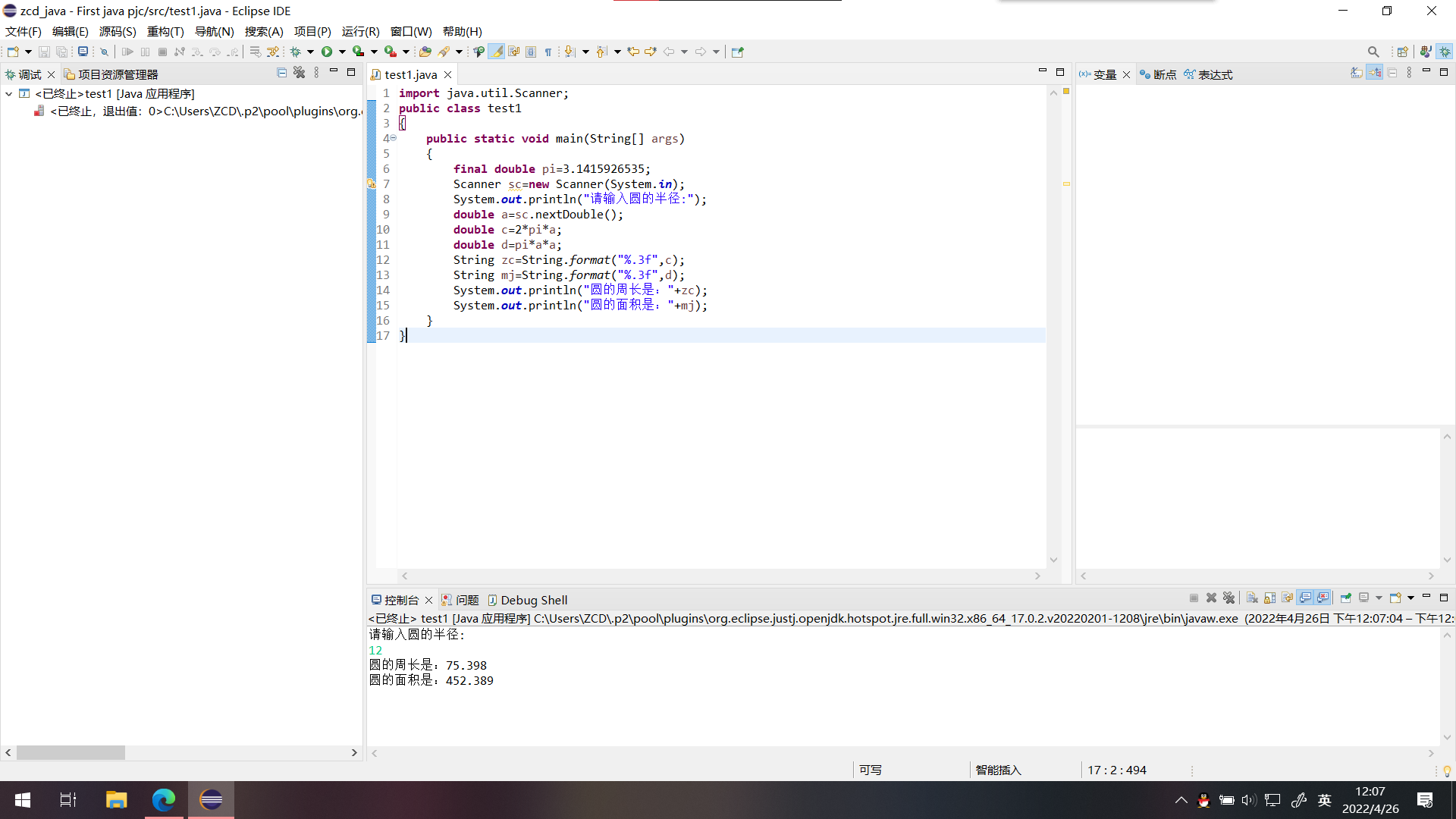Switch to the Debug Shell tab
This screenshot has width=1456, height=819.
[533, 600]
